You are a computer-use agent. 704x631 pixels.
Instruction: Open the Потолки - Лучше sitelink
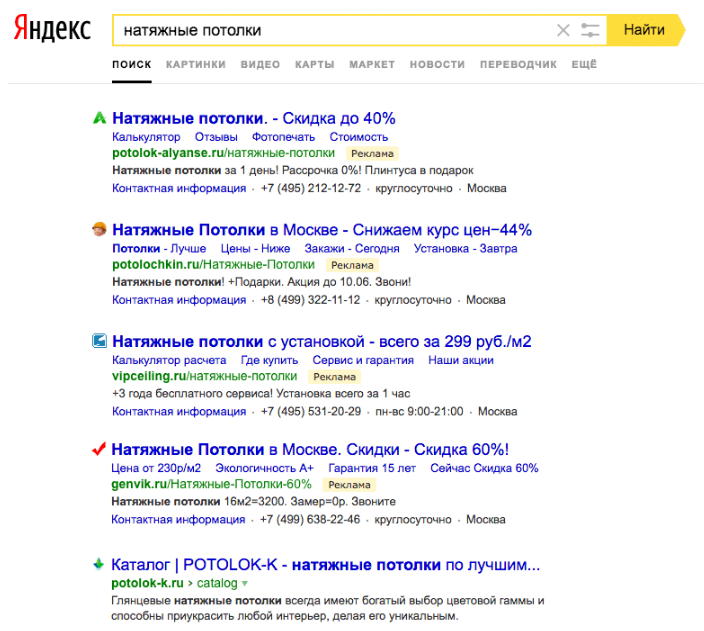[159, 248]
